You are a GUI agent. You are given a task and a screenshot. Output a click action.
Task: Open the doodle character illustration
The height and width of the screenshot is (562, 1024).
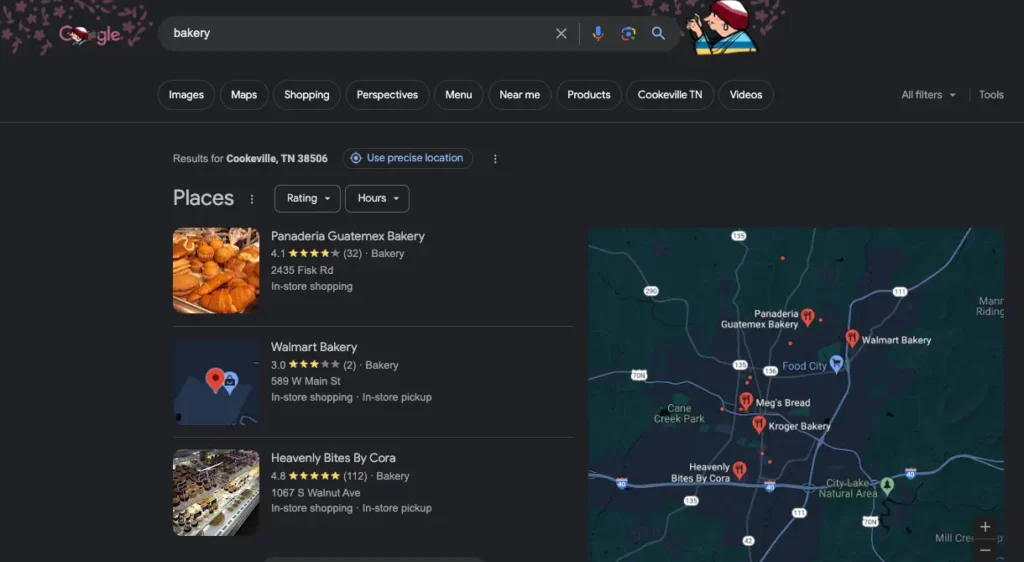click(x=722, y=27)
